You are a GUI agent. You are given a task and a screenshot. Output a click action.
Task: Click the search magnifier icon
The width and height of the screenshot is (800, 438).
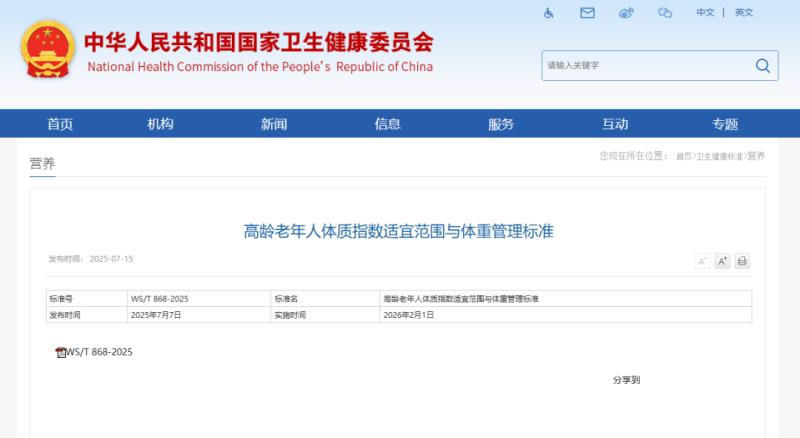763,66
